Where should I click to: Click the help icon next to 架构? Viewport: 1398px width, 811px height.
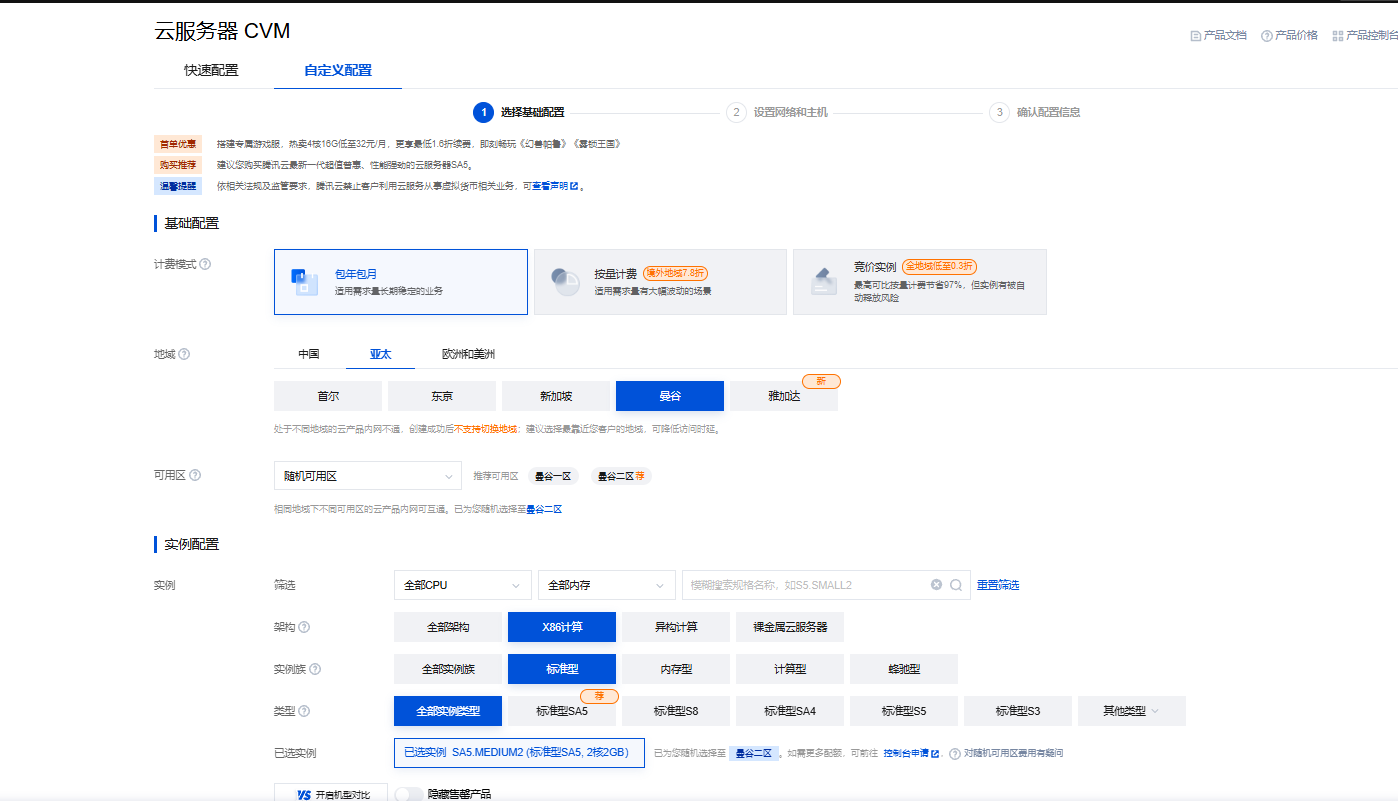(x=304, y=627)
